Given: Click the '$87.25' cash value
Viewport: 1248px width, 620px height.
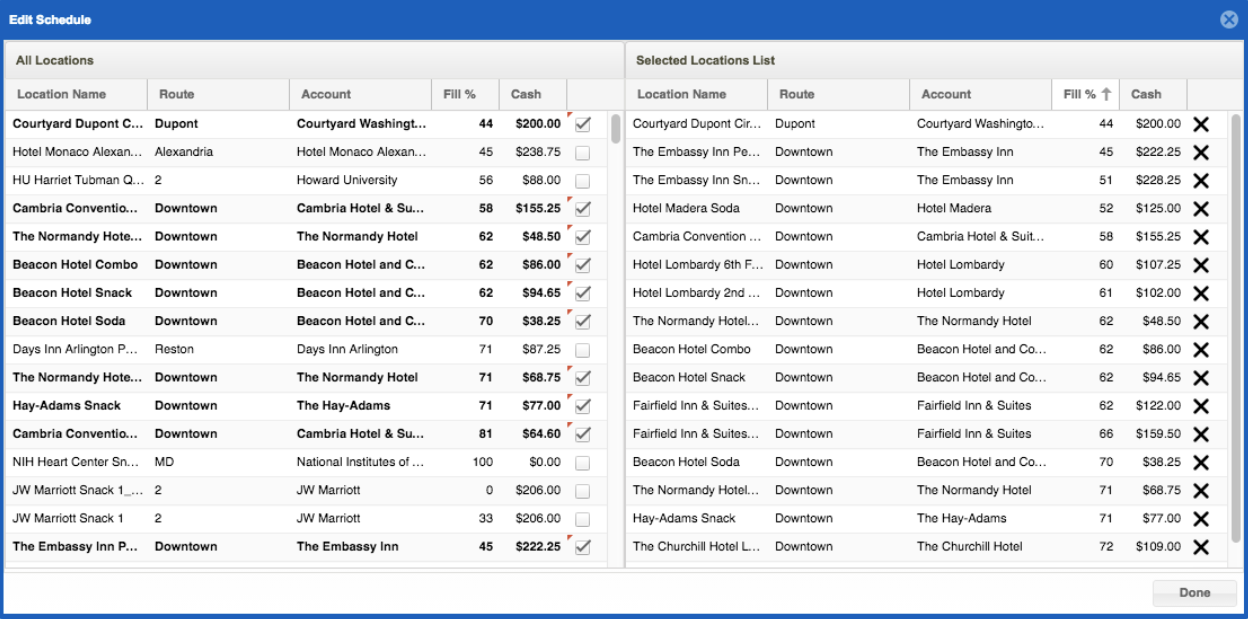Looking at the screenshot, I should click(541, 349).
